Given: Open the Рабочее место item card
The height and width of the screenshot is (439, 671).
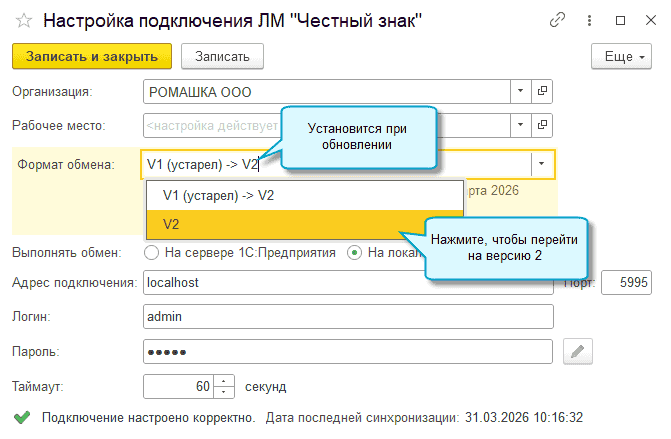Looking at the screenshot, I should (x=542, y=125).
